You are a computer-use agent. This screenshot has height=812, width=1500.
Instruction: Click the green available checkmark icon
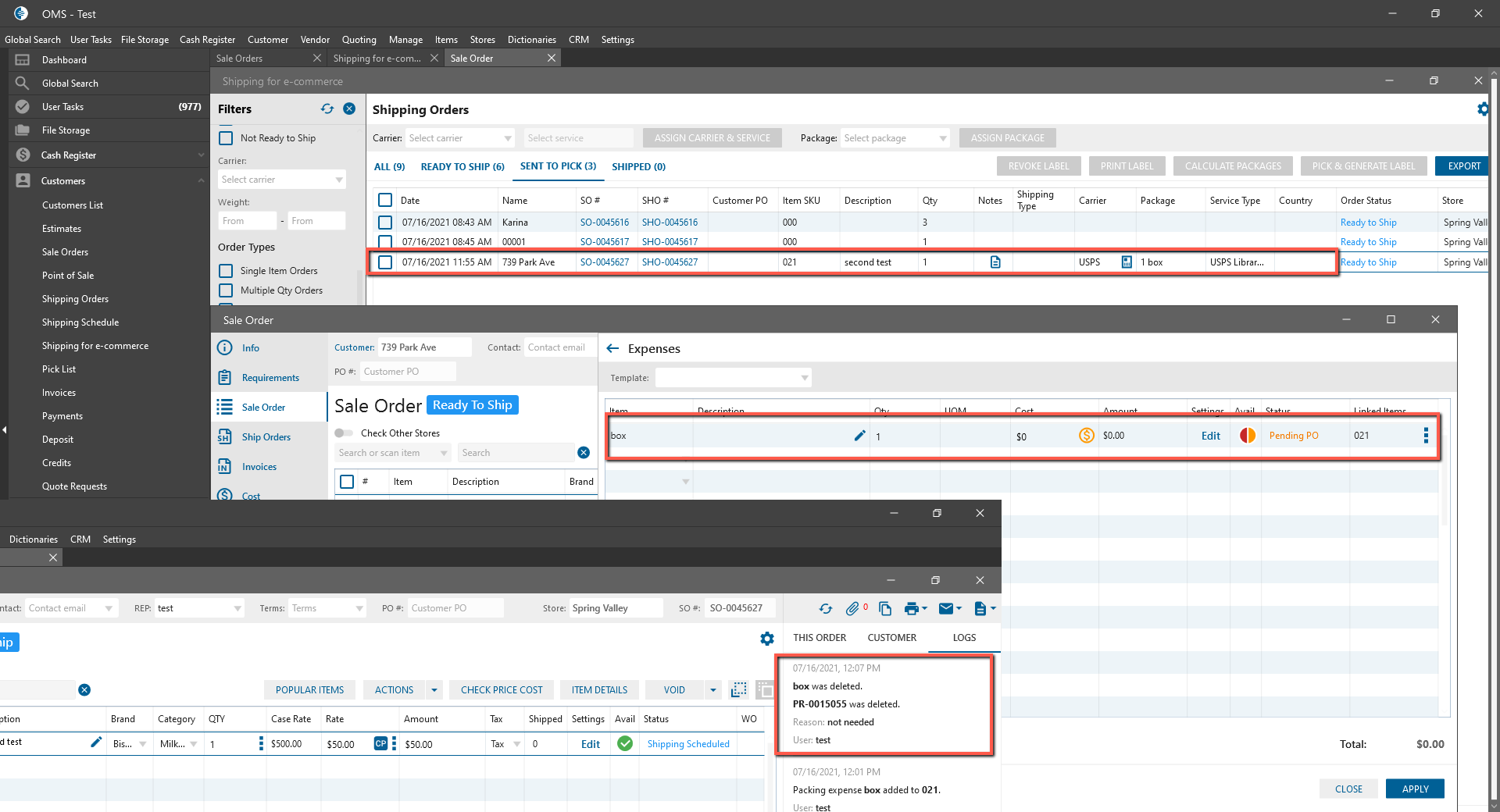pos(625,744)
